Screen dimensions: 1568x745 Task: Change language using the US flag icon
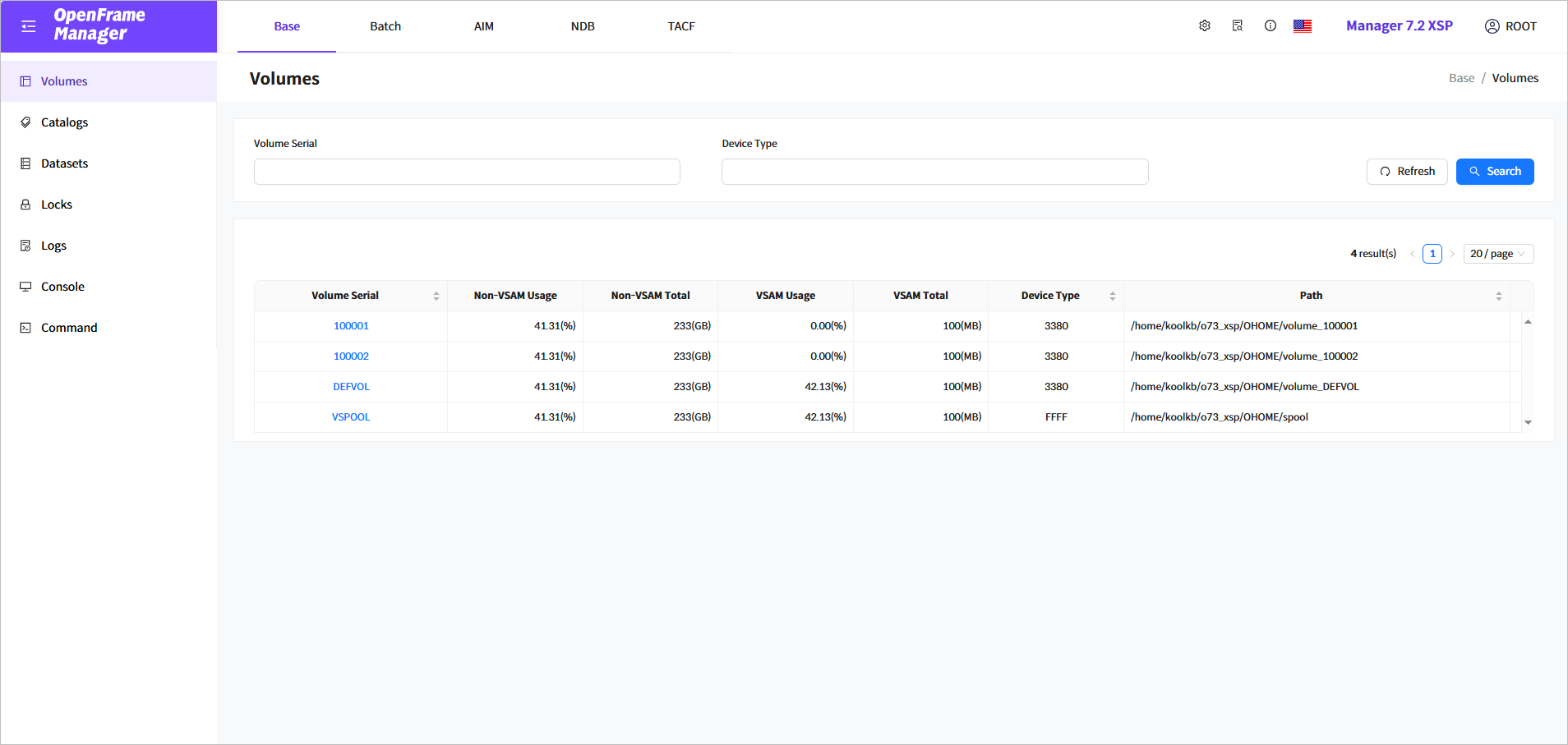click(1302, 25)
